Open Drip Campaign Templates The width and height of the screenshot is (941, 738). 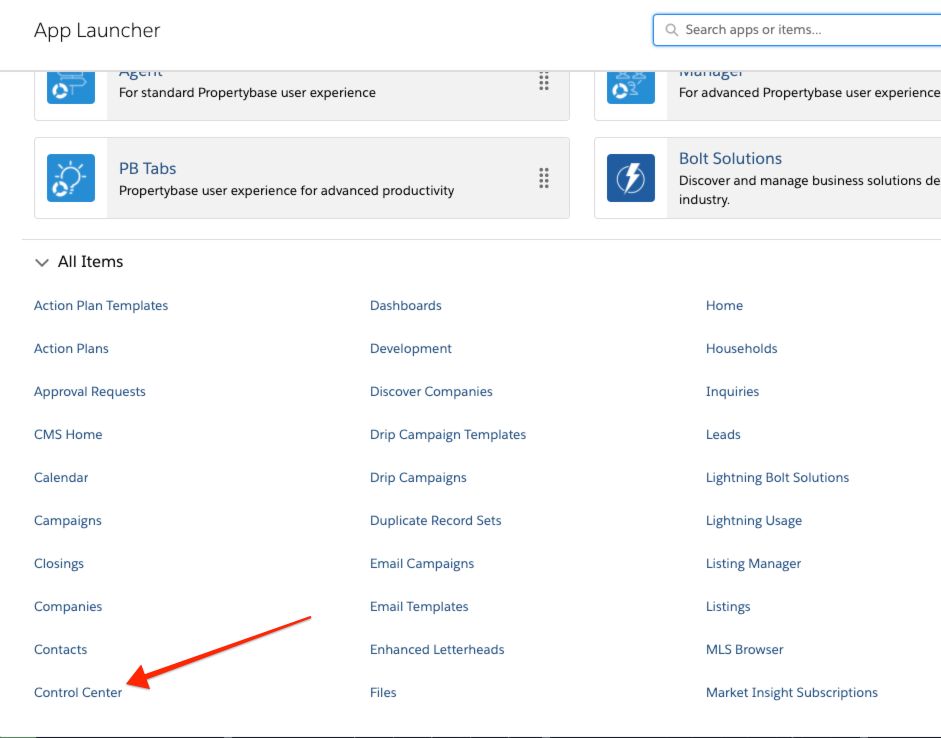447,434
